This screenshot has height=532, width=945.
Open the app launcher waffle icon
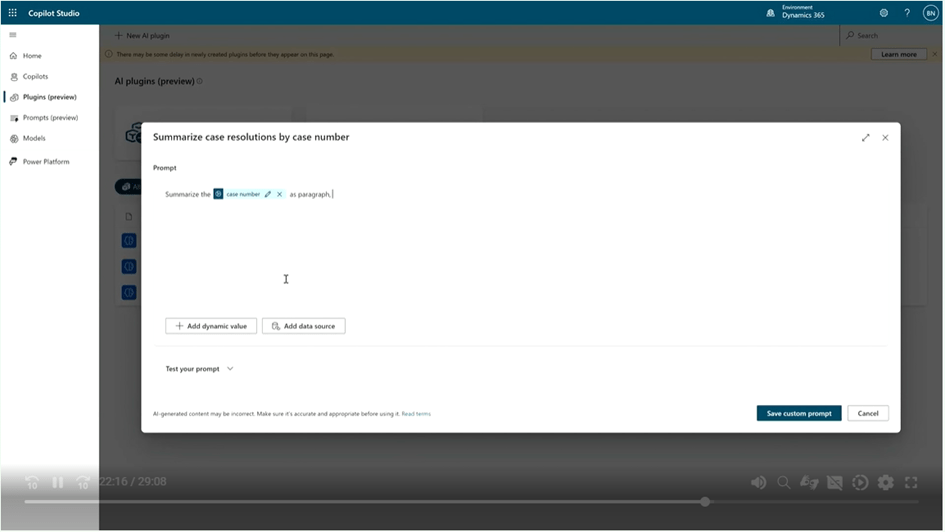coord(12,13)
